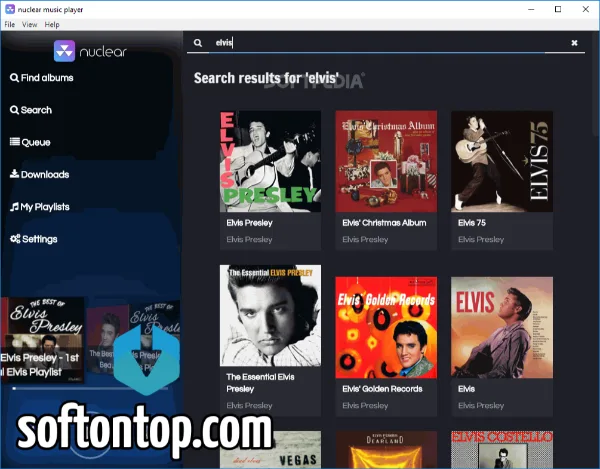Open the Help menu
The width and height of the screenshot is (600, 469).
(52, 24)
